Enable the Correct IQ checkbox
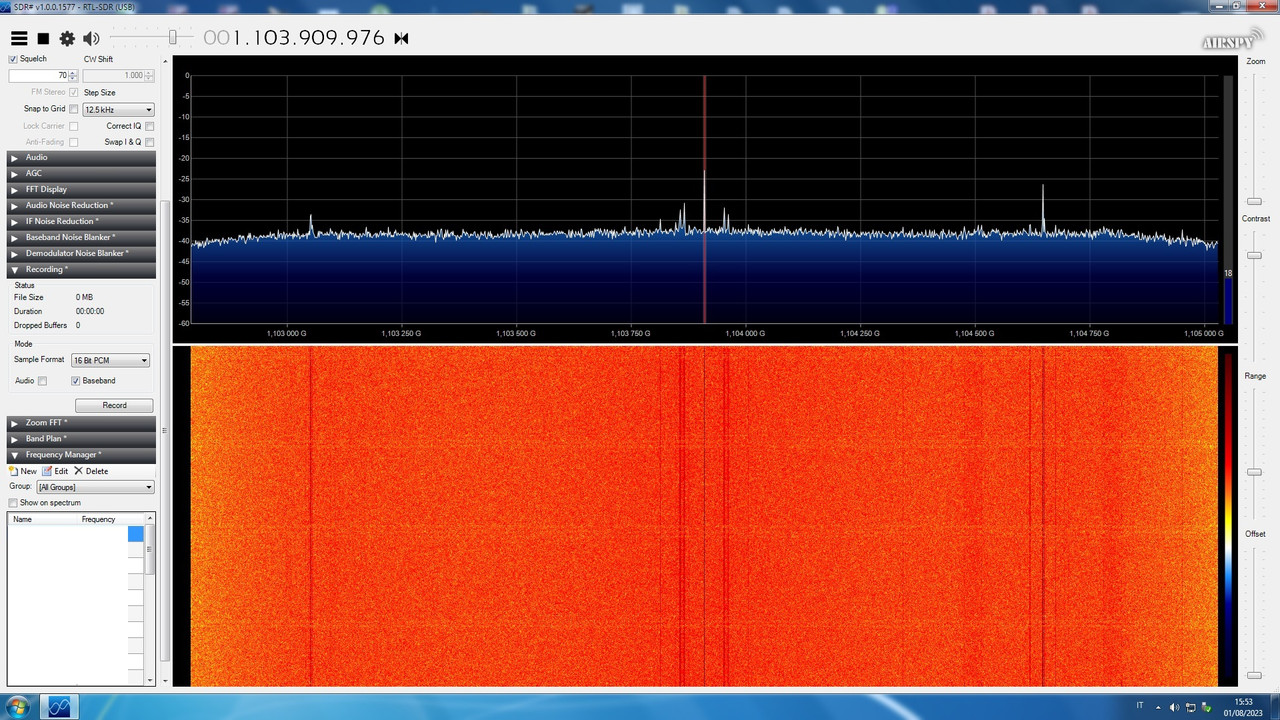 pyautogui.click(x=149, y=126)
